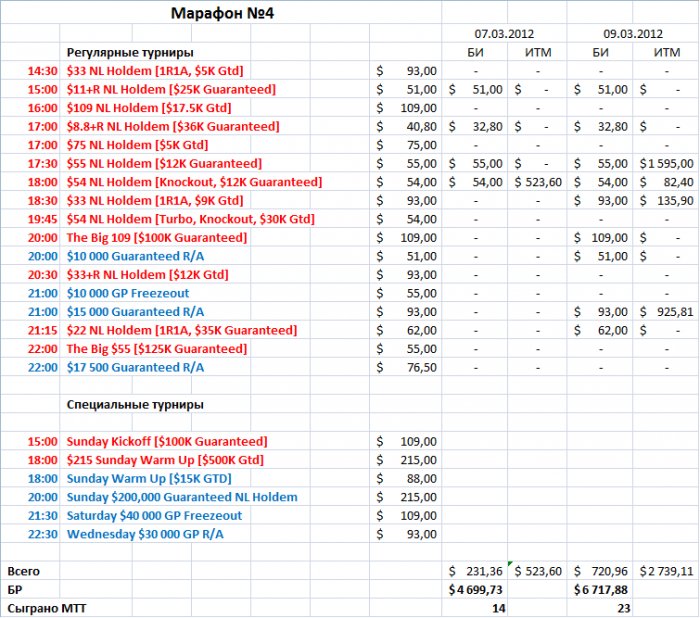The image size is (700, 618).
Task: Select the Регулярные турниры heading cell
Action: click(130, 53)
